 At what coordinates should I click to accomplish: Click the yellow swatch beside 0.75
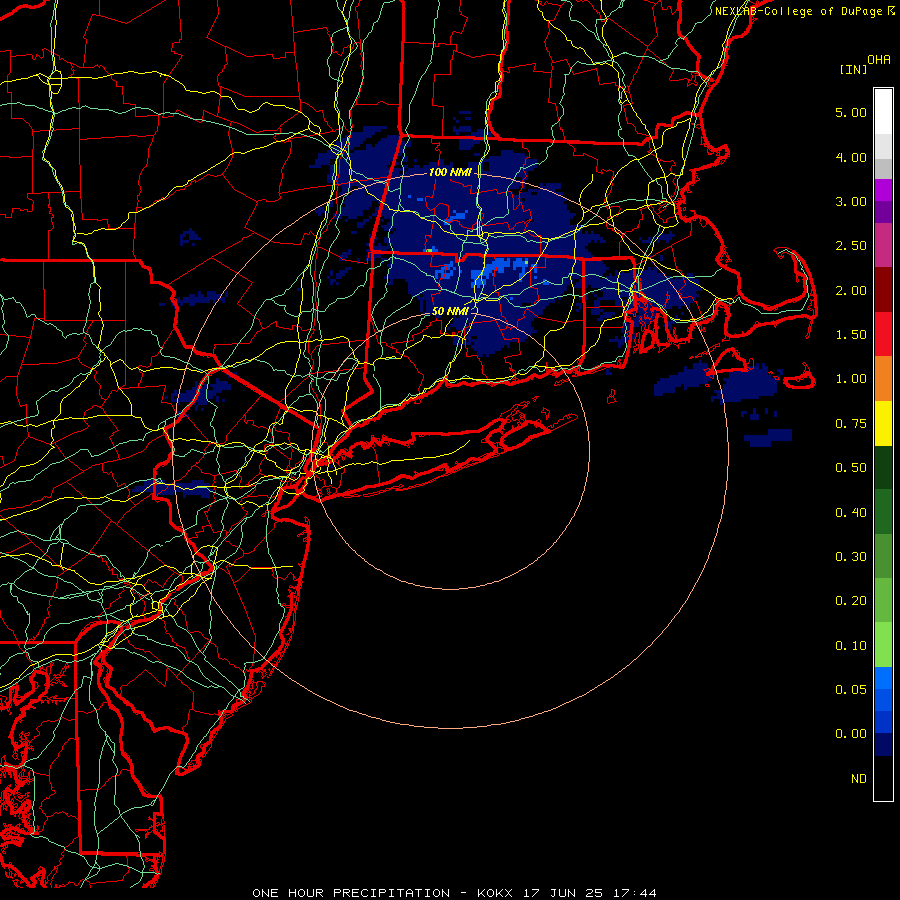[x=883, y=423]
